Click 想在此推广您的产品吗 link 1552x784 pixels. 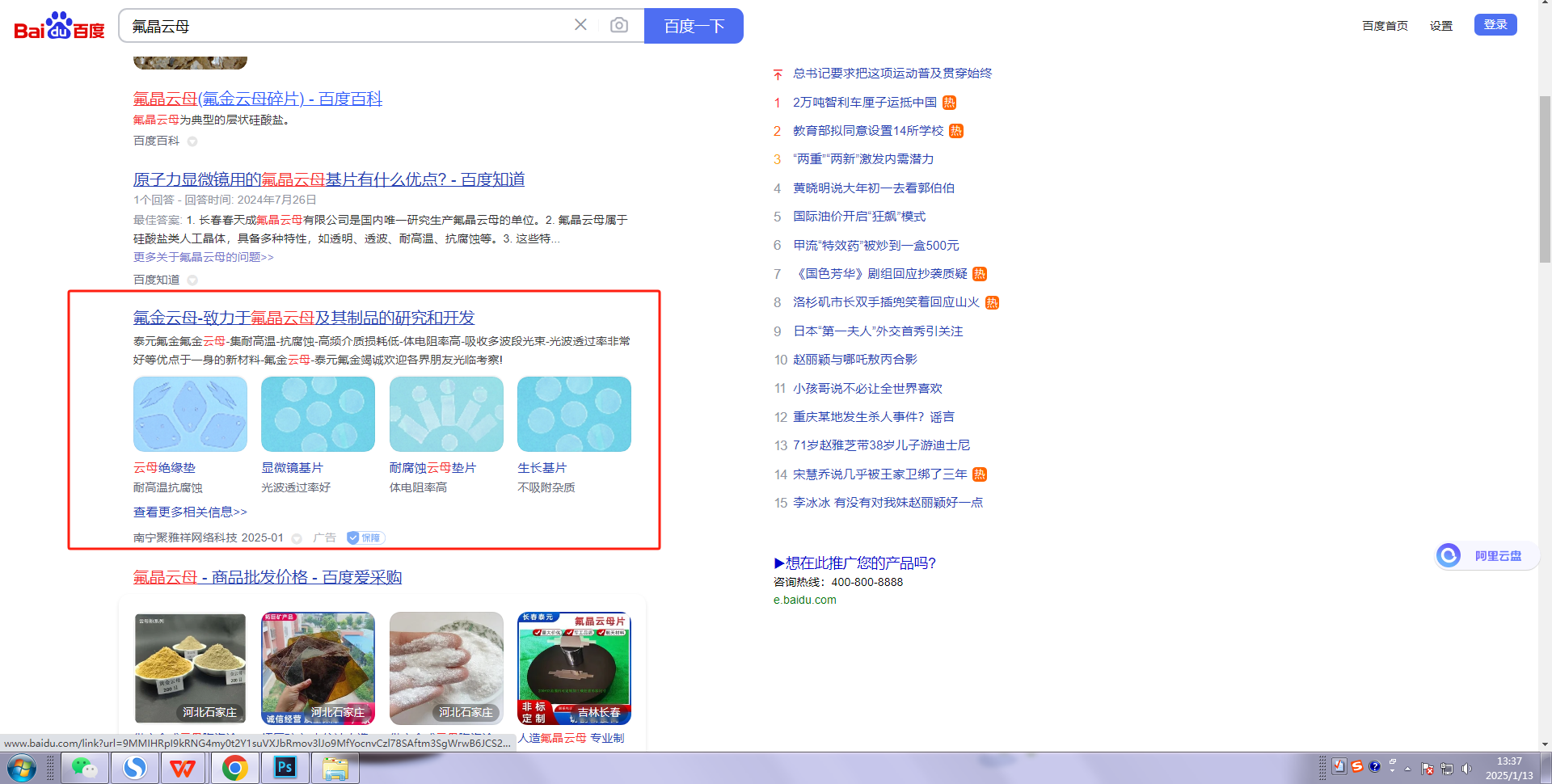click(x=854, y=563)
